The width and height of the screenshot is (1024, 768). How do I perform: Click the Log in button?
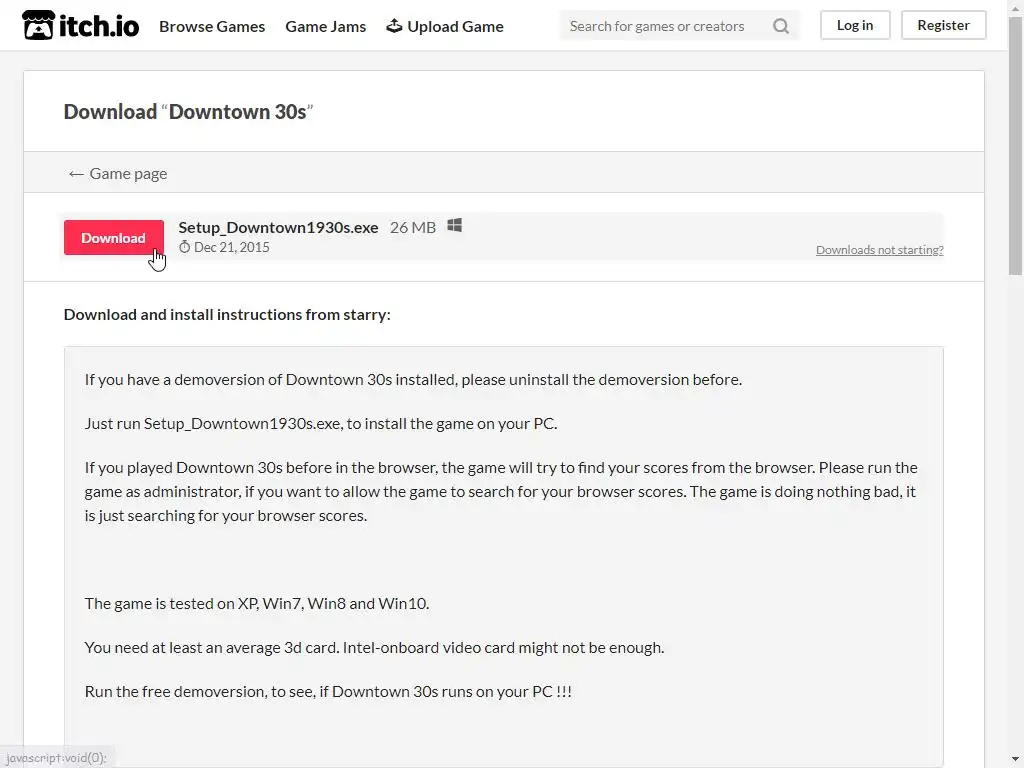click(854, 25)
